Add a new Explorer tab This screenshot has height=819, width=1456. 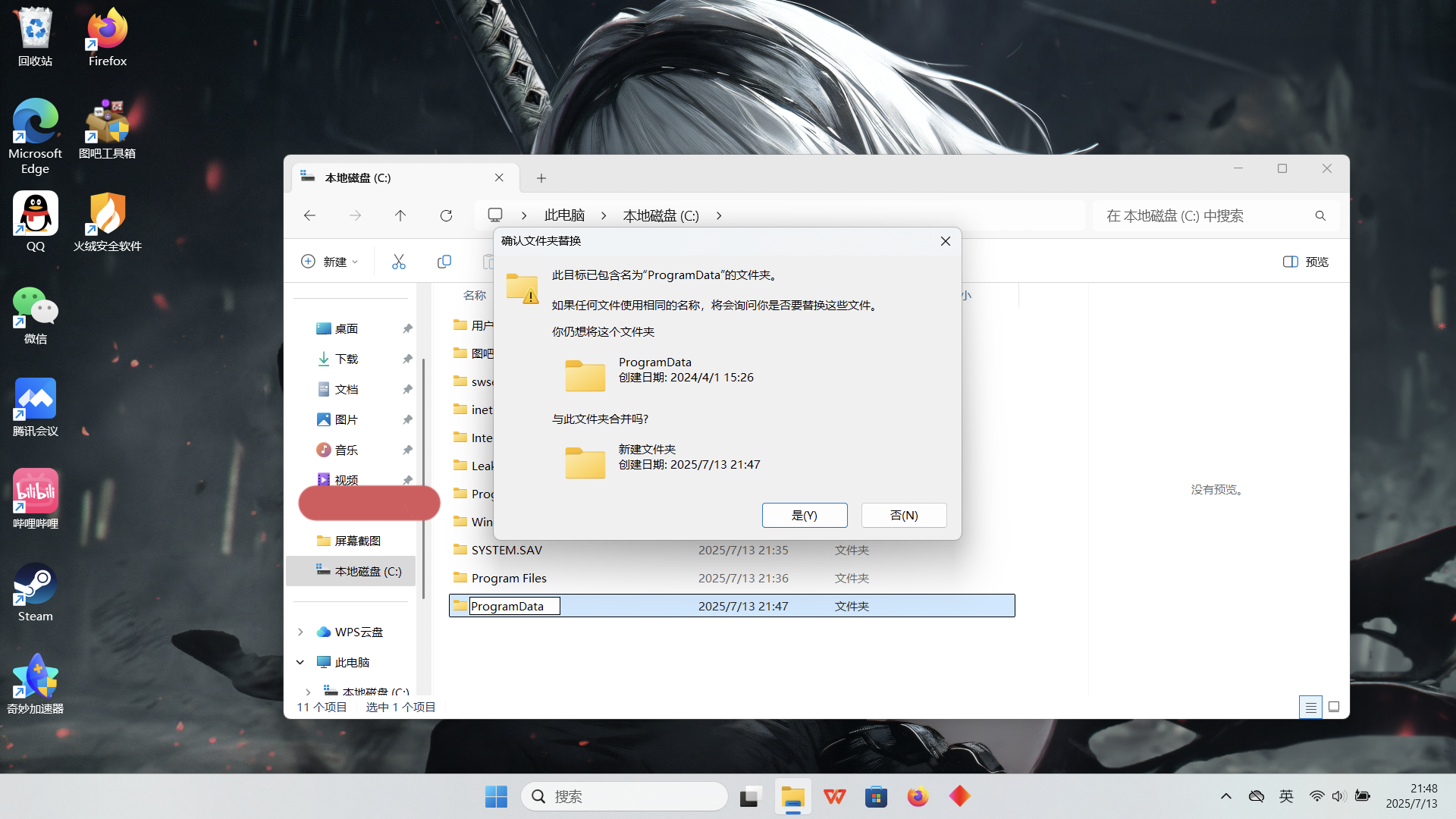541,178
